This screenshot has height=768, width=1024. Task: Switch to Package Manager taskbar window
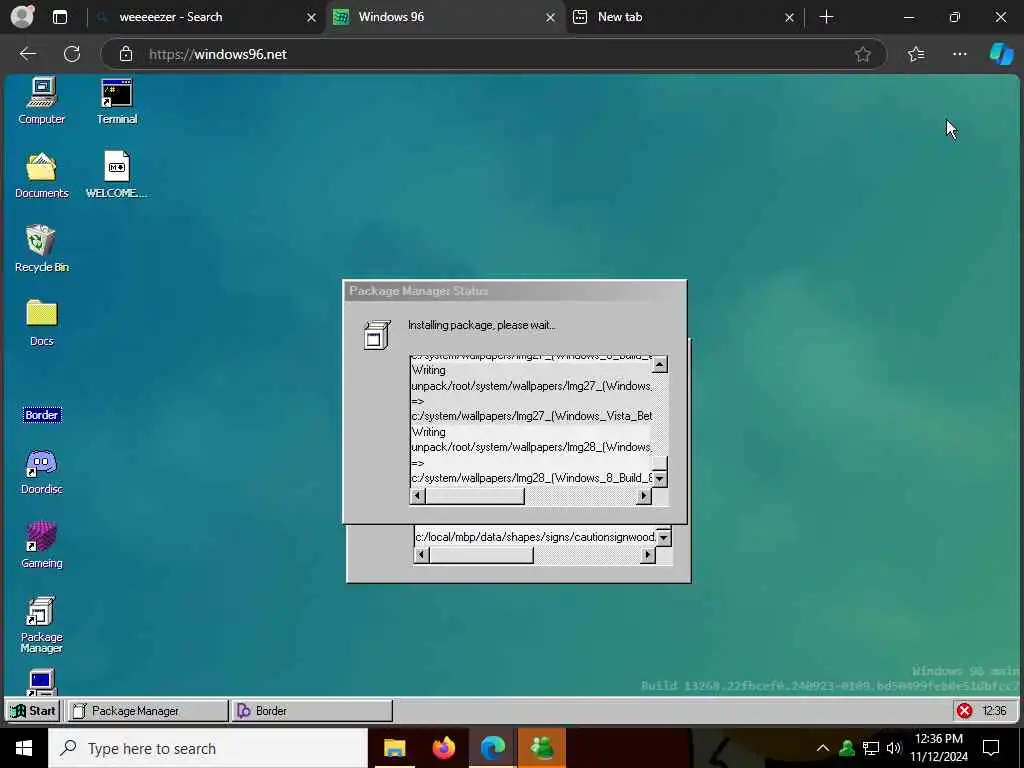click(x=148, y=711)
